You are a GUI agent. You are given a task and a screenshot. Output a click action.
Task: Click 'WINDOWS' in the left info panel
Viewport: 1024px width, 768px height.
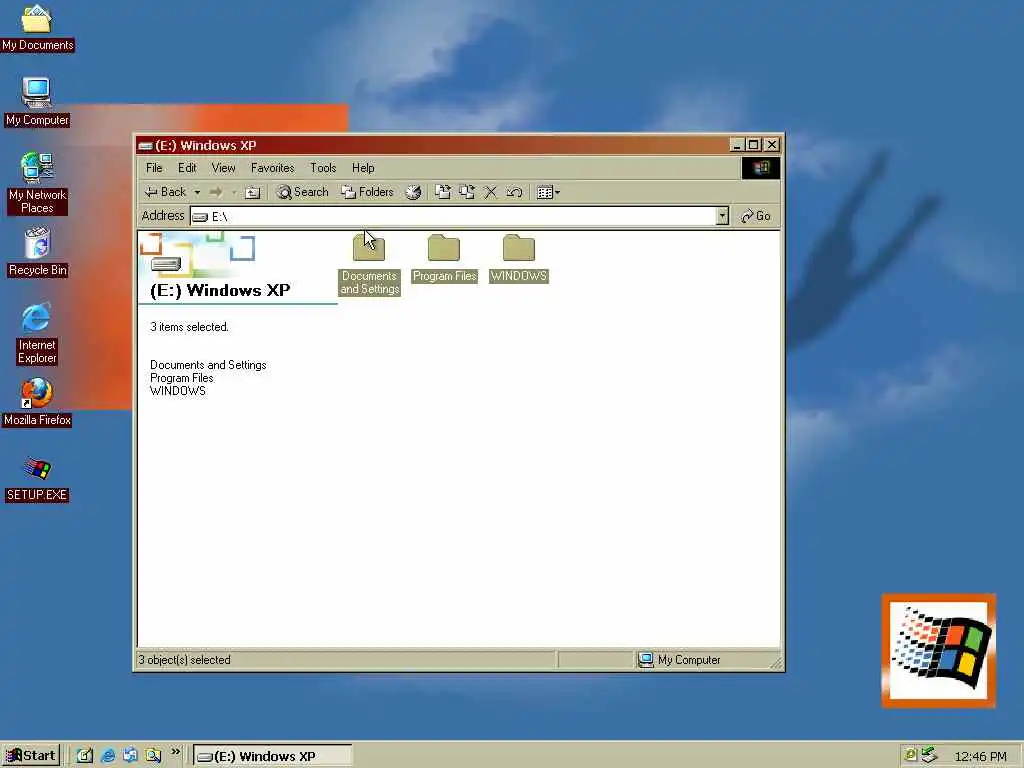[178, 391]
